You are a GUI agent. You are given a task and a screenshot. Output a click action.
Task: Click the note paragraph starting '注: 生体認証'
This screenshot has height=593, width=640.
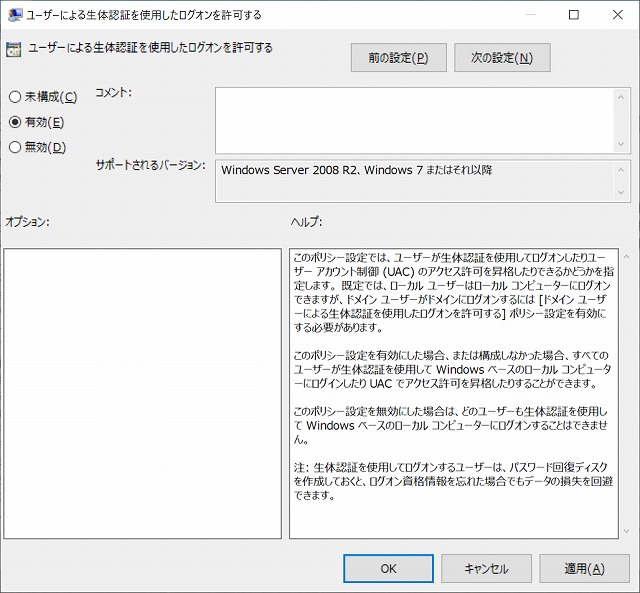(453, 481)
